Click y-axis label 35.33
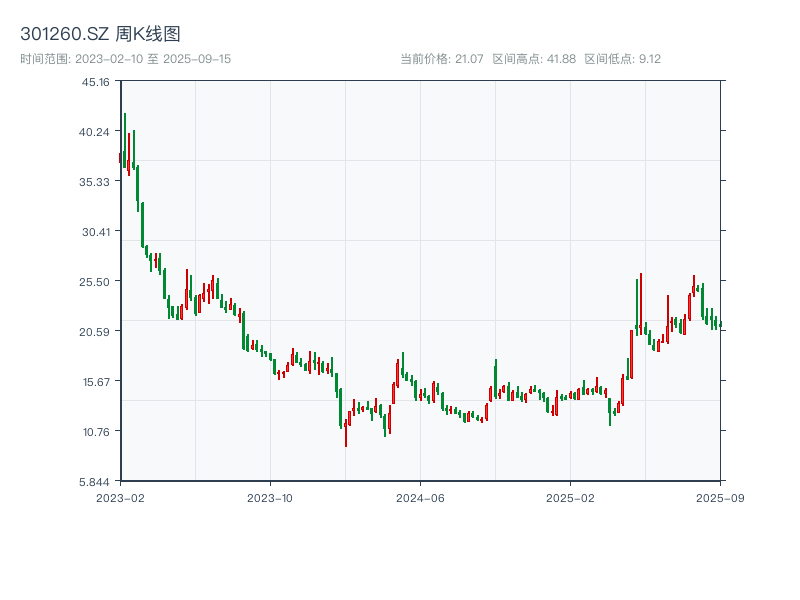Image resolution: width=800 pixels, height=600 pixels. point(94,182)
